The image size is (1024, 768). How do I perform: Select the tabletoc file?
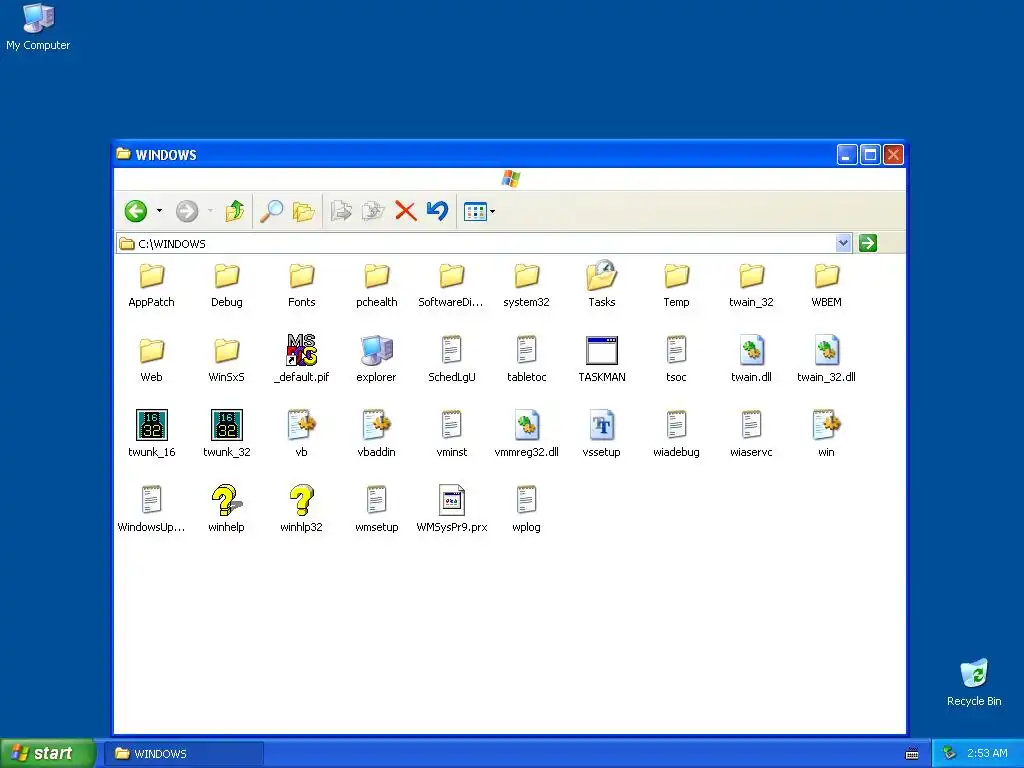526,360
